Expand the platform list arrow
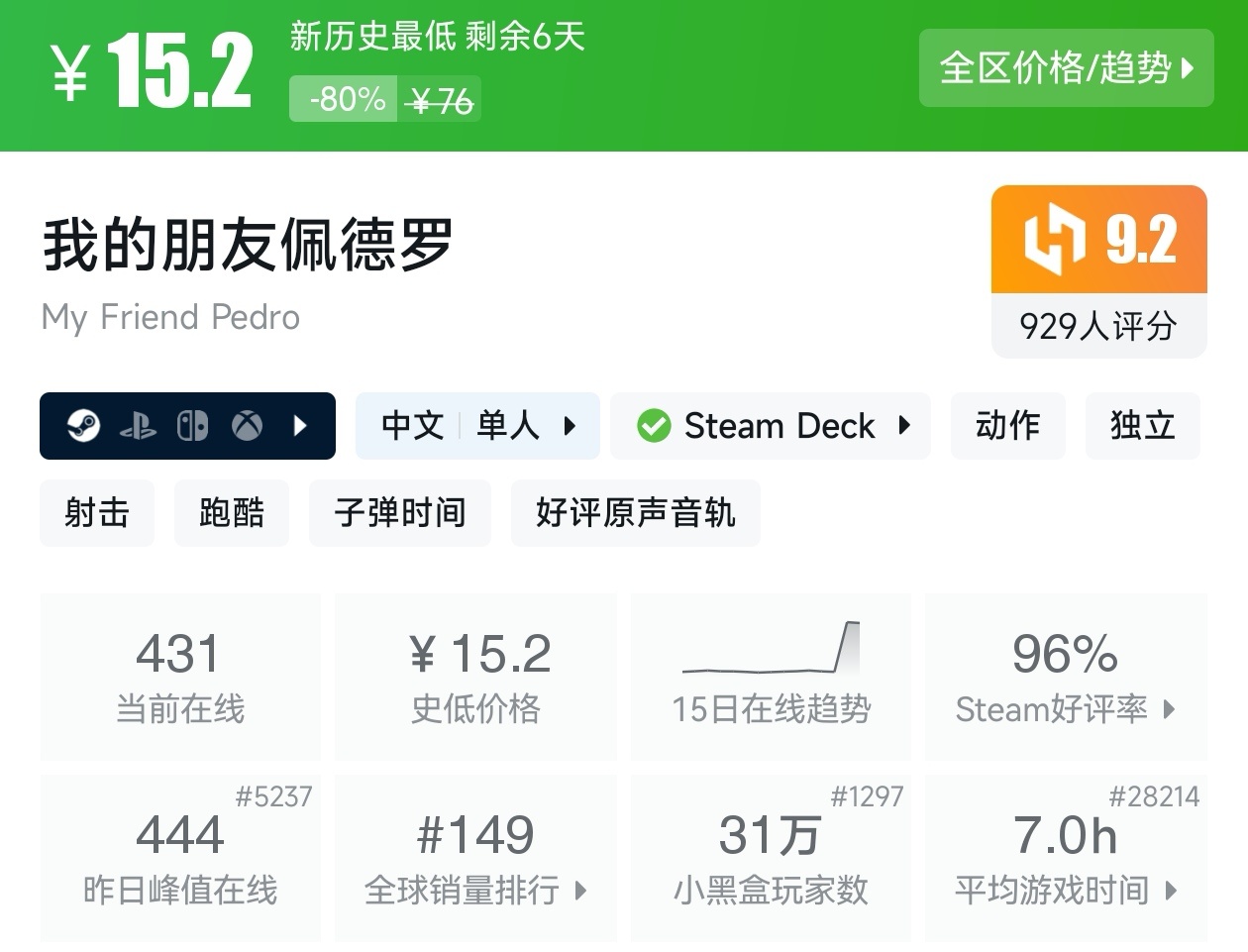Screen dimensions: 1248x952 [x=300, y=426]
